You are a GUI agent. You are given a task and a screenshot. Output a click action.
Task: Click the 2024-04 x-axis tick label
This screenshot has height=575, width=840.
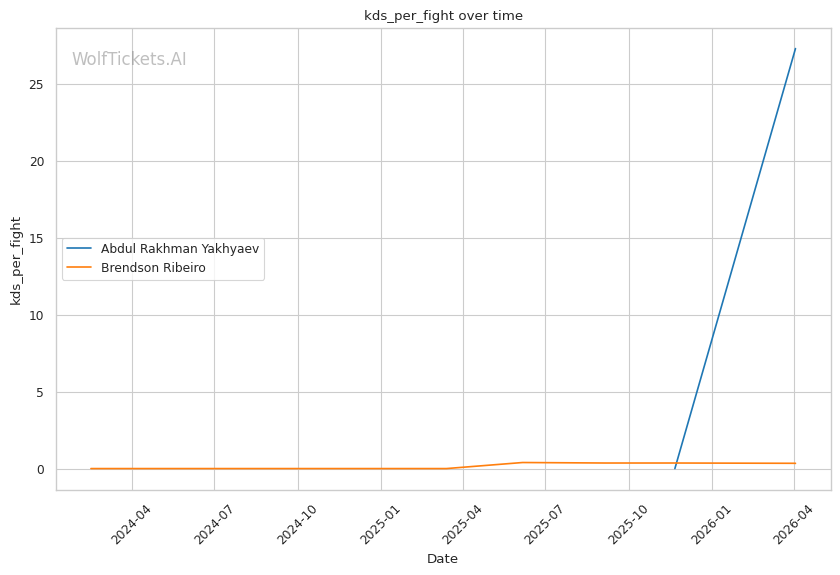pos(129,523)
